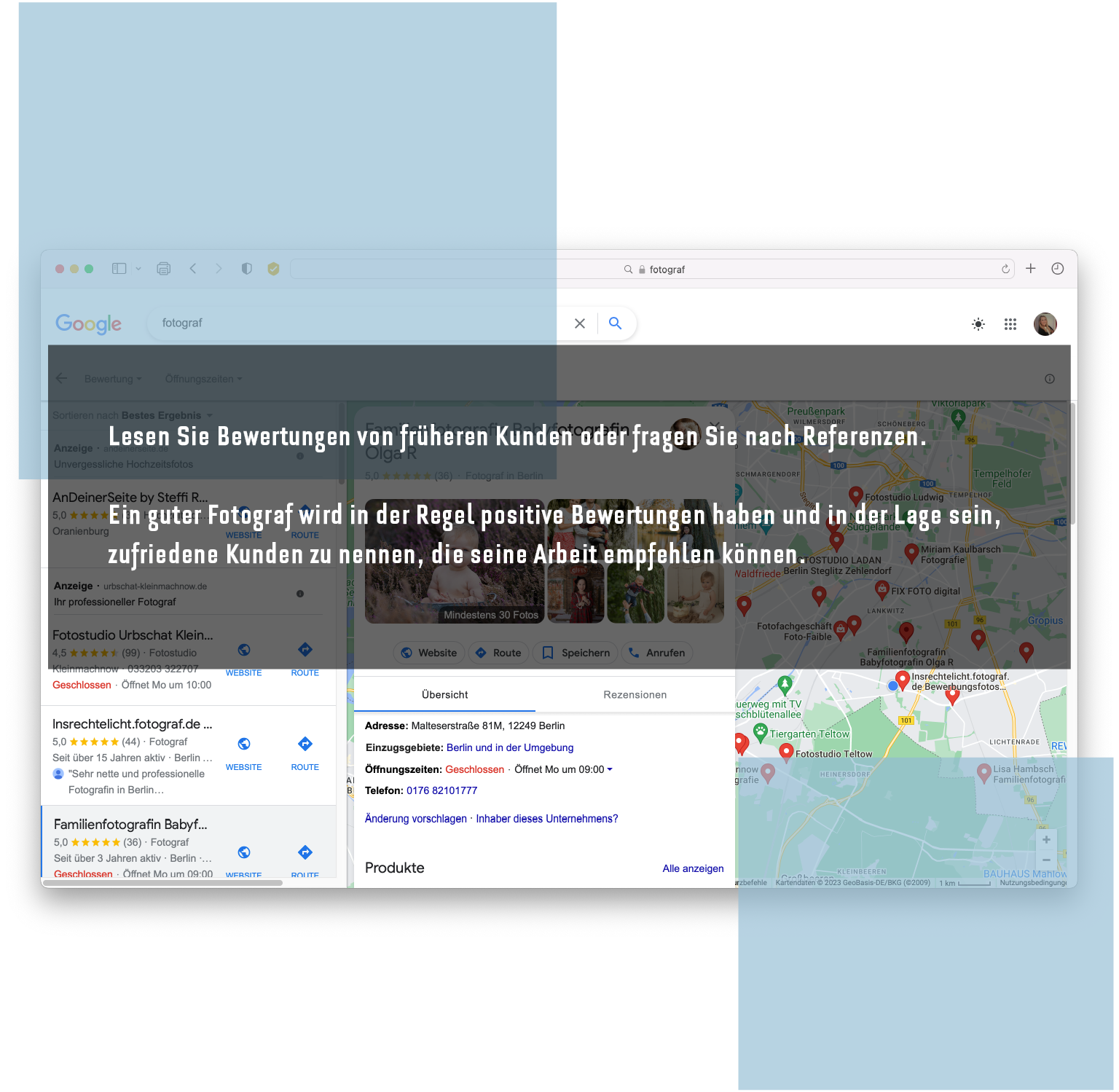Click the phone number 0176 82101777
This screenshot has height=1092, width=1119.
tap(441, 790)
